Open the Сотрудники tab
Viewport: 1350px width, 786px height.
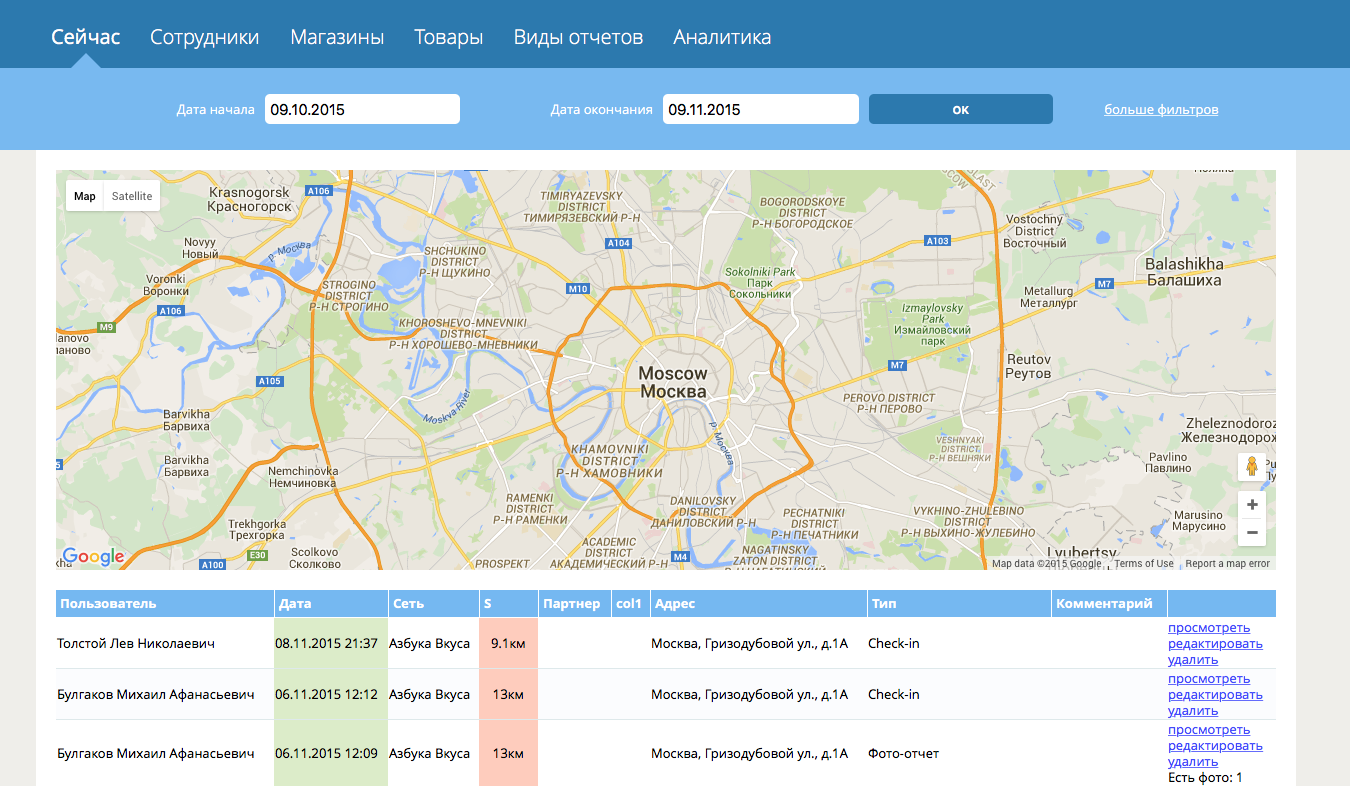click(x=204, y=37)
